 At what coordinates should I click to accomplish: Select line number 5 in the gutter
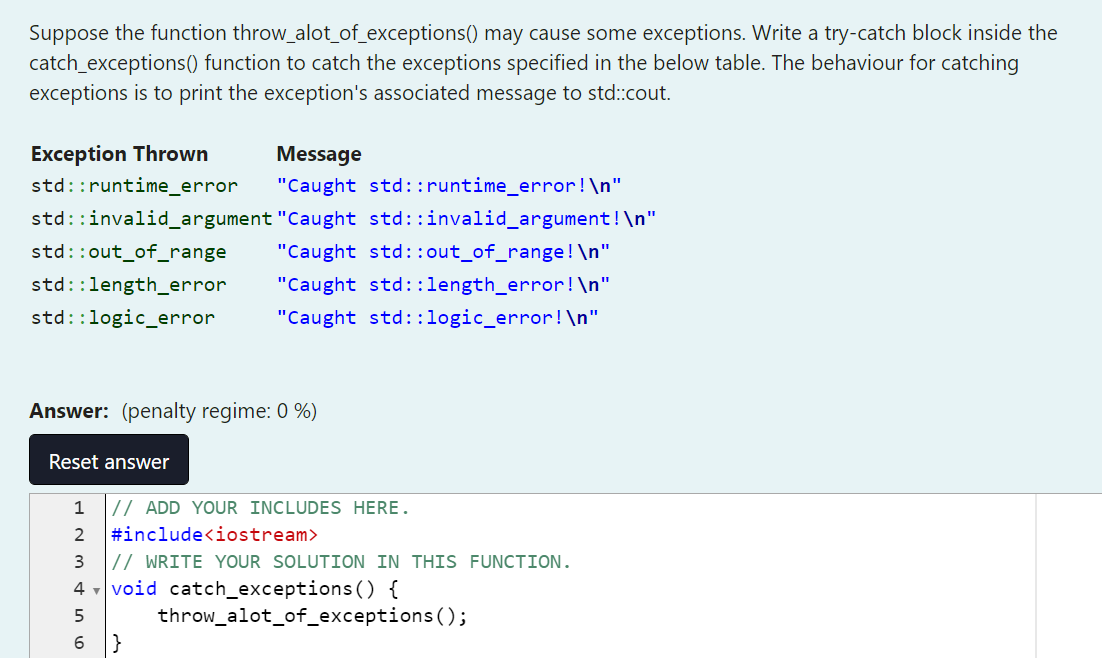tap(79, 615)
